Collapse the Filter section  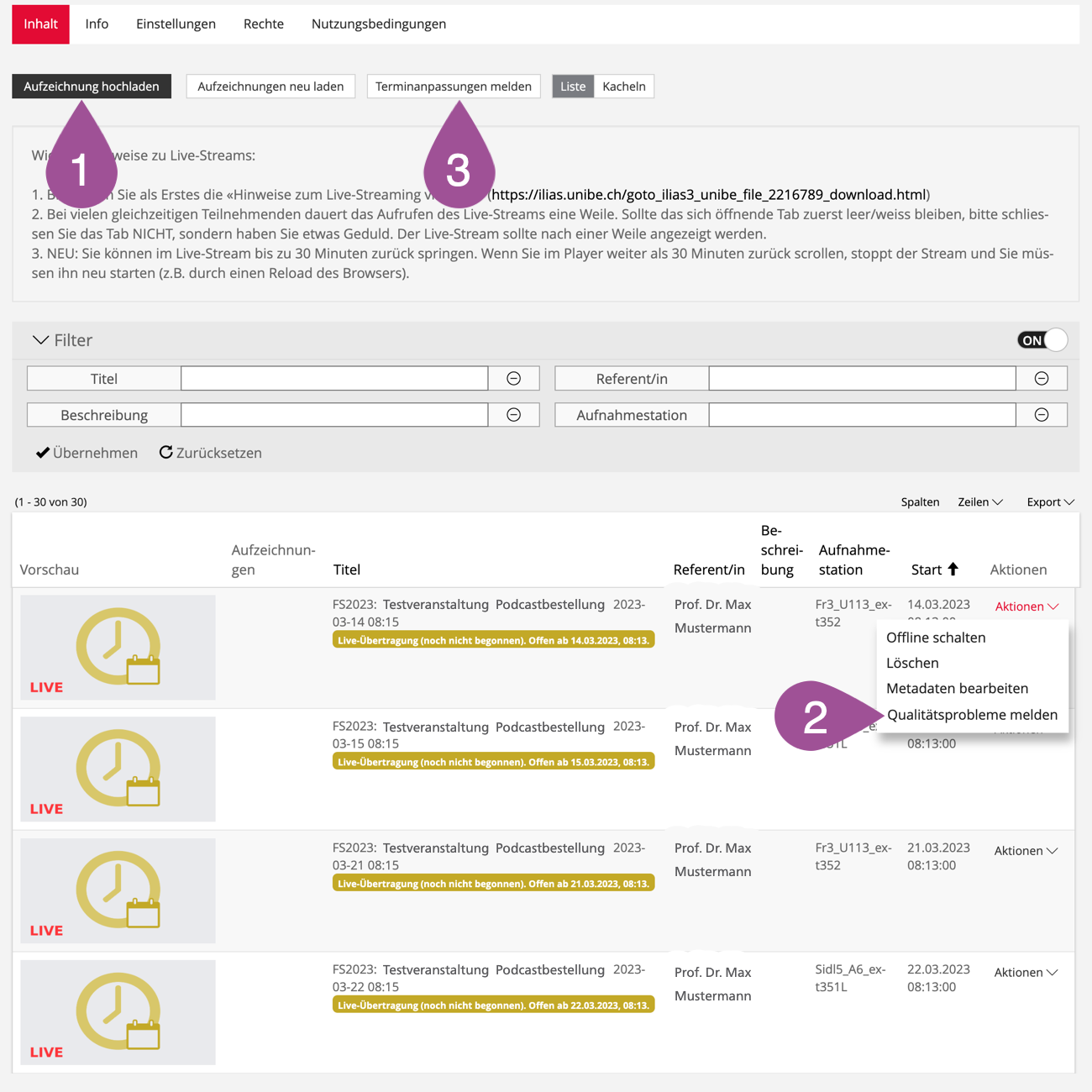[40, 340]
